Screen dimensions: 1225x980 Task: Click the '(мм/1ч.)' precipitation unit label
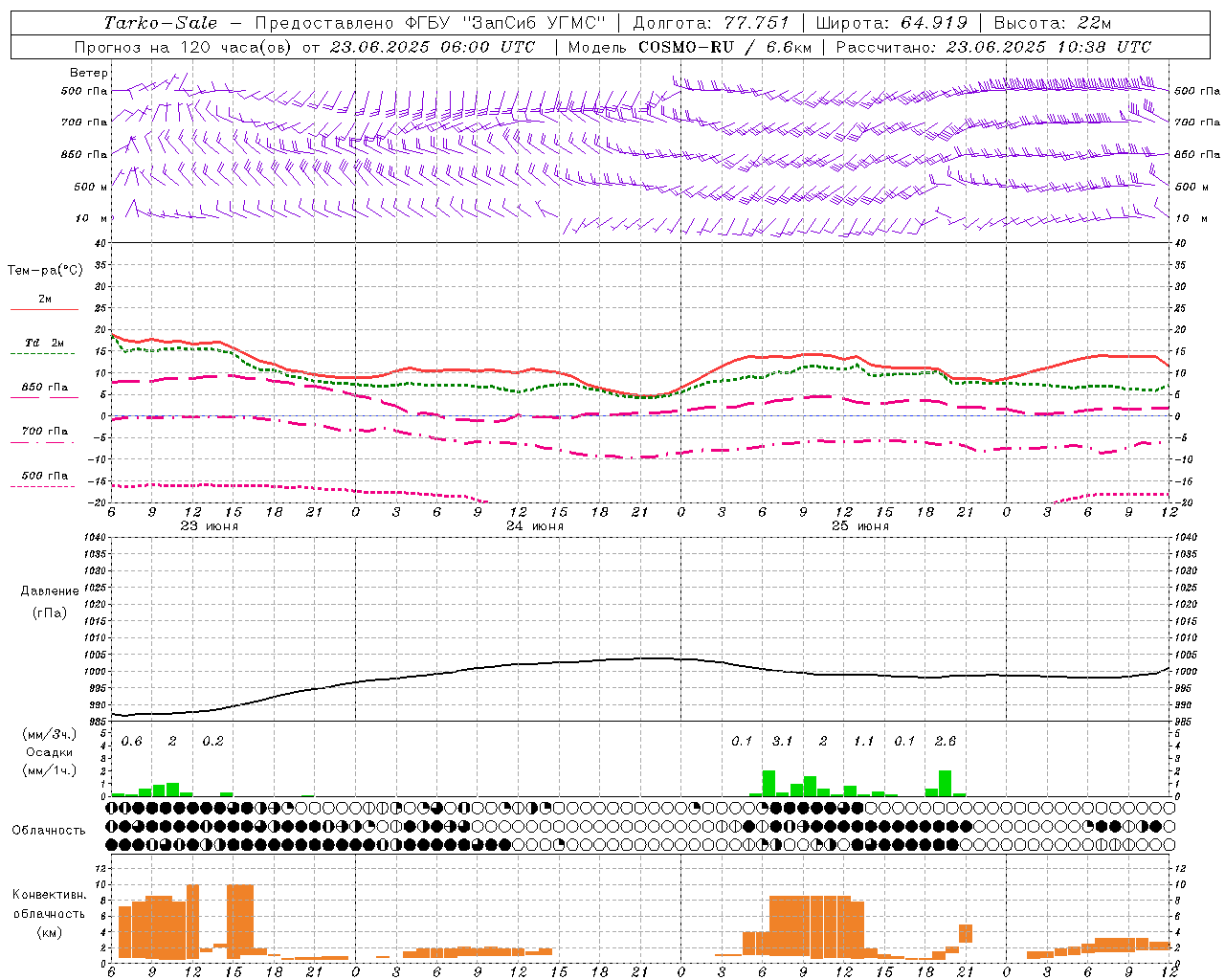pos(50,770)
